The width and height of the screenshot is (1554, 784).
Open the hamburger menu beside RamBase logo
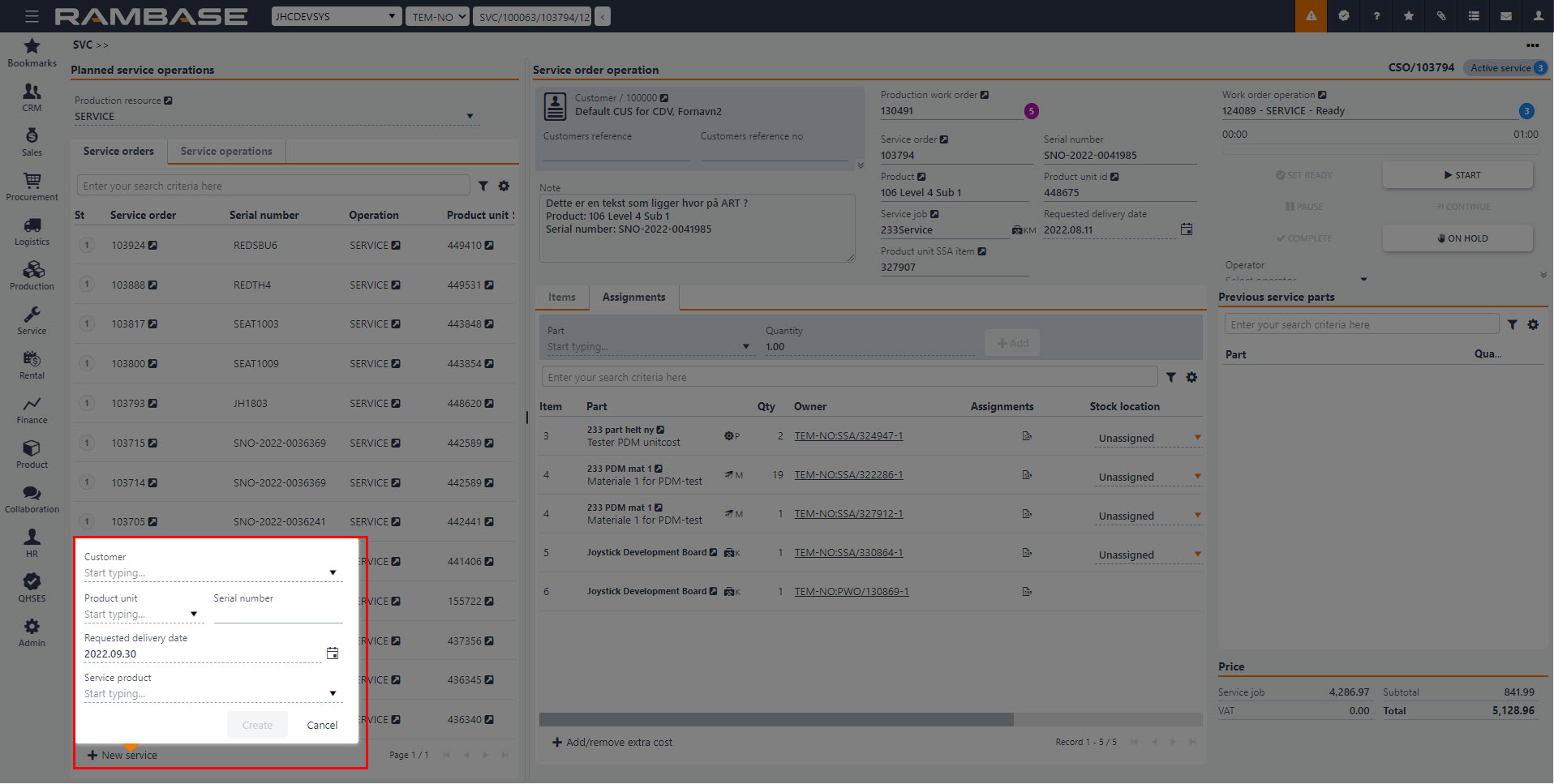point(32,16)
